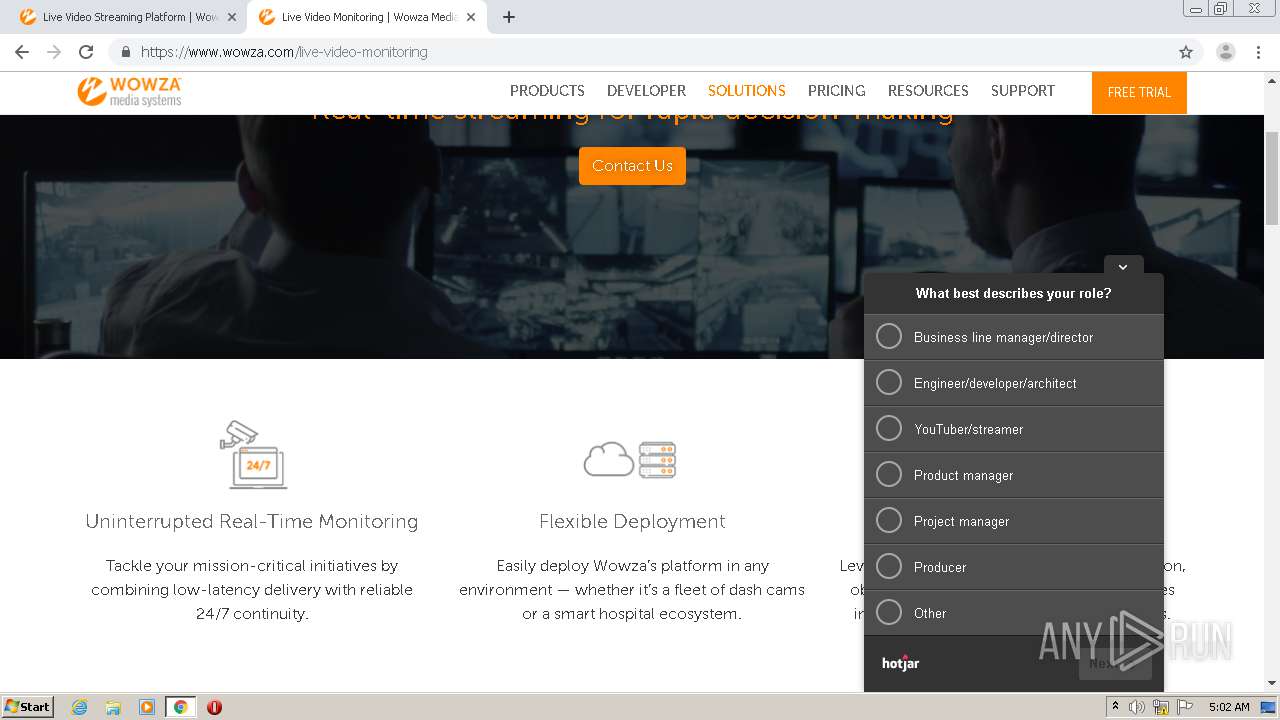Open Internet Explorer from the taskbar
The width and height of the screenshot is (1280, 720).
coord(79,707)
